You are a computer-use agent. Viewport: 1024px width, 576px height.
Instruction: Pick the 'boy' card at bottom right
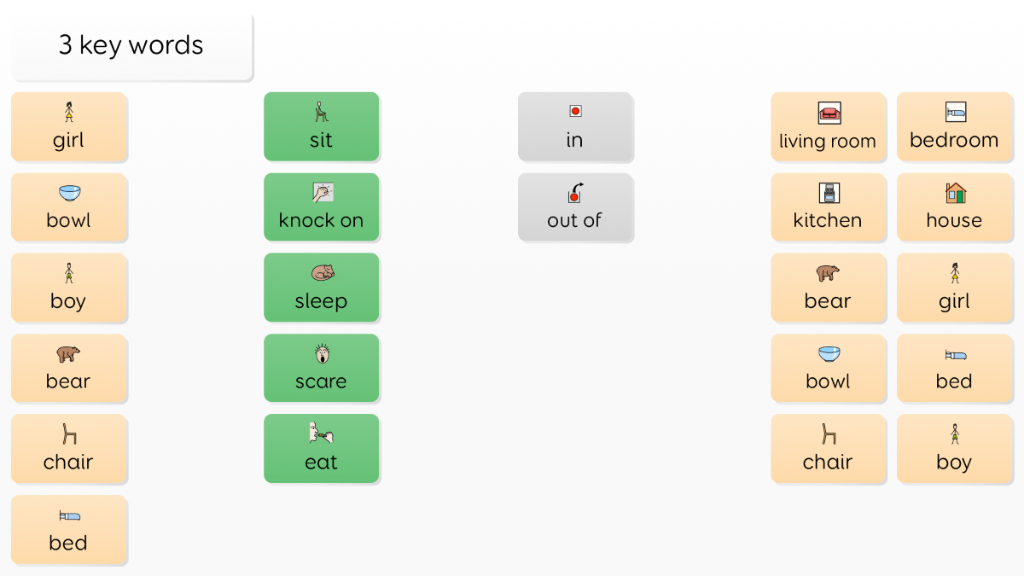point(955,449)
